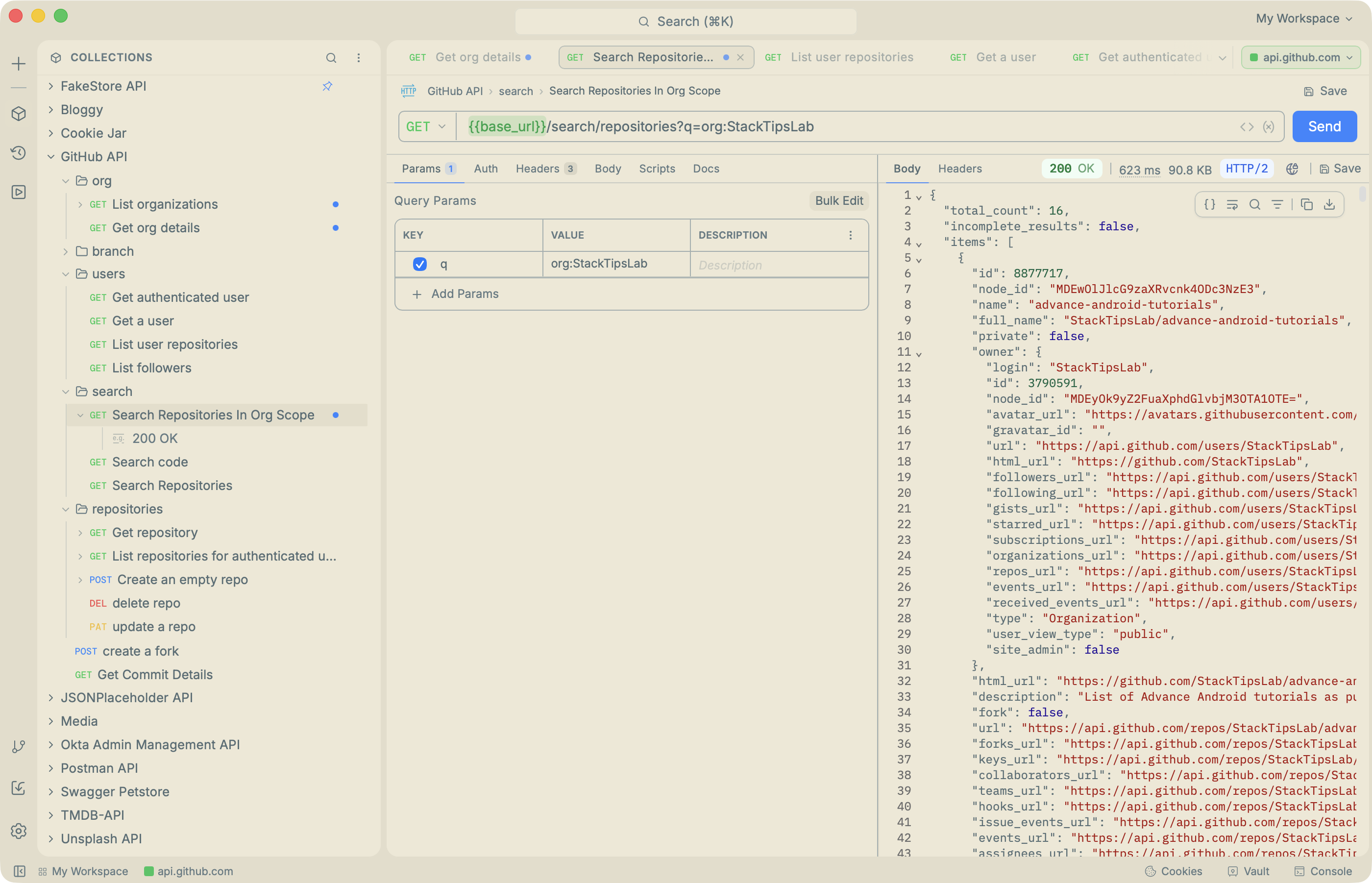
Task: Uncheck the q query parameter checkbox
Action: [x=419, y=264]
